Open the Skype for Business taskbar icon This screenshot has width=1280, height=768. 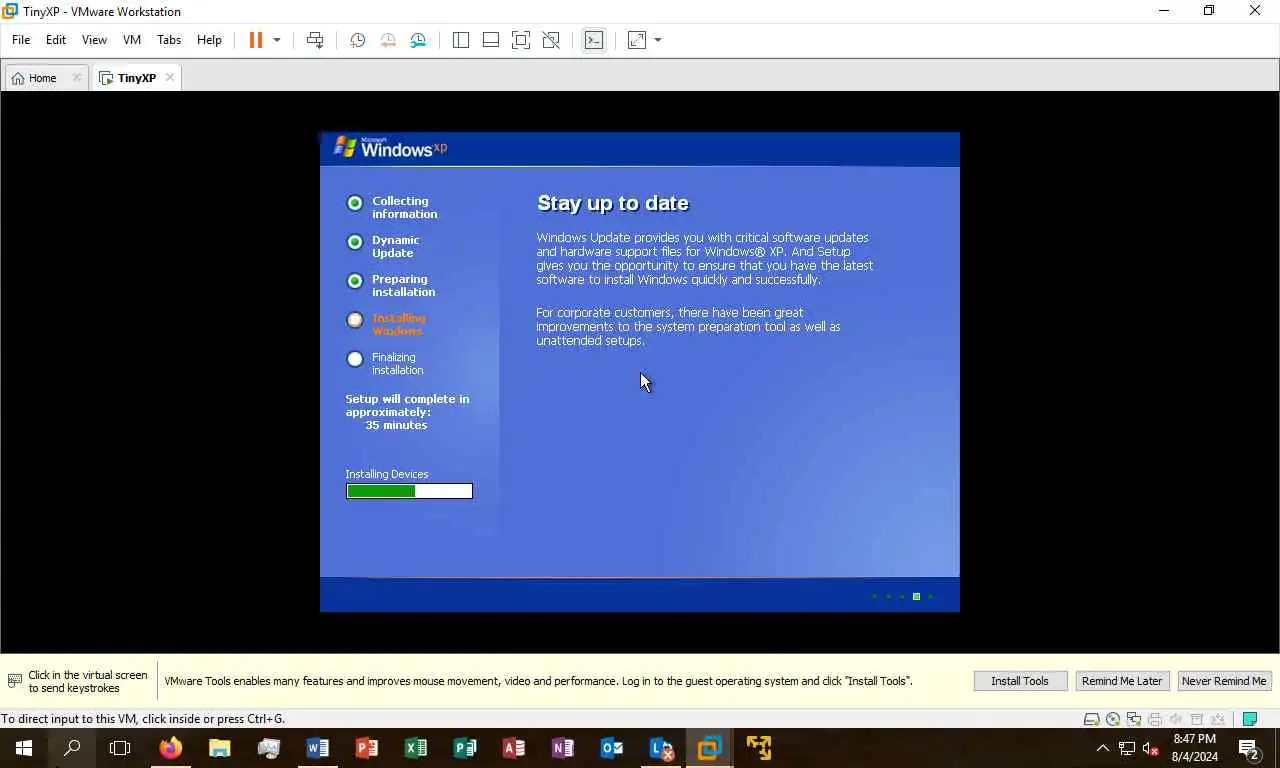(661, 748)
